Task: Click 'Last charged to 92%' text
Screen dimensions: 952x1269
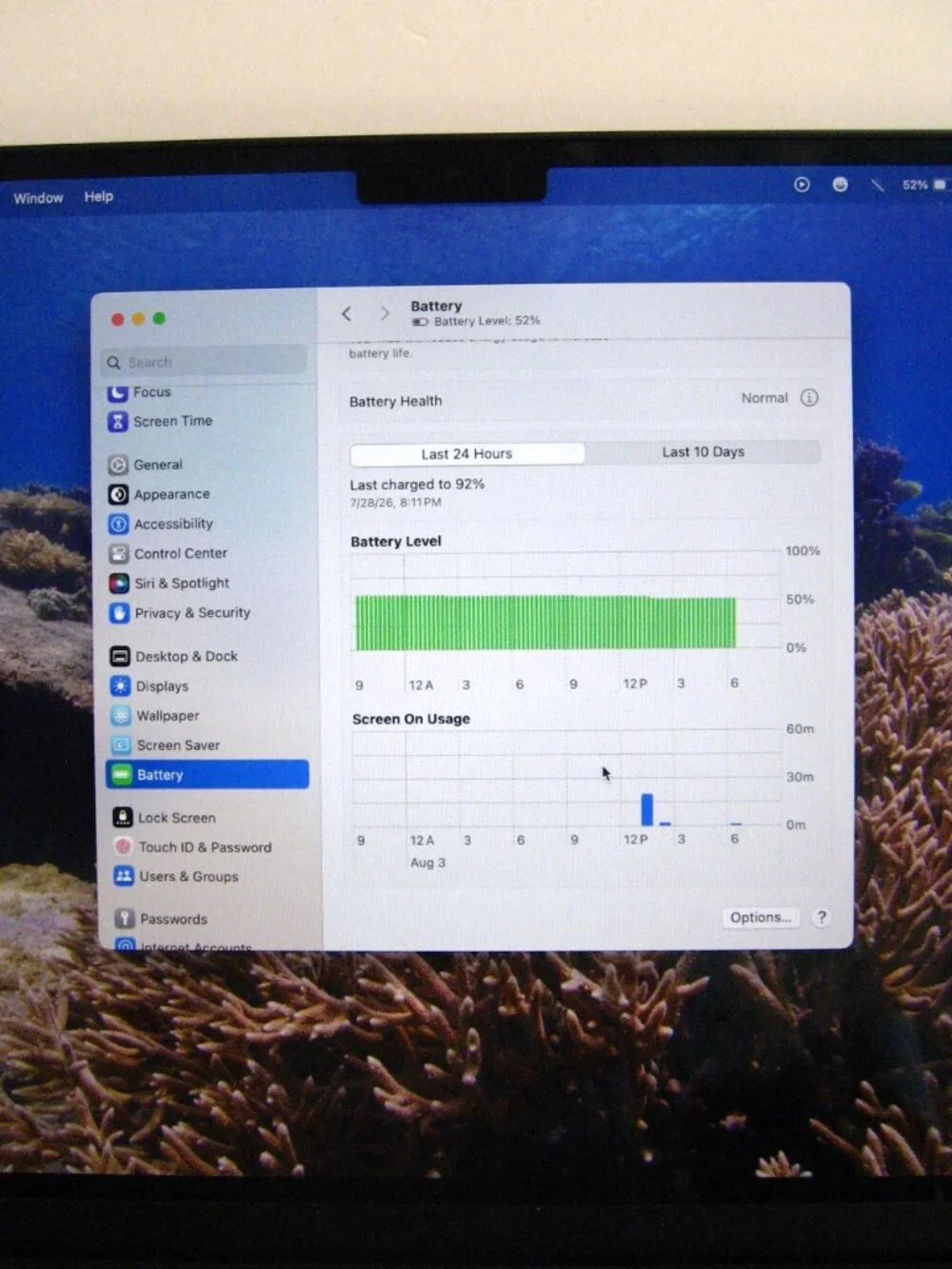Action: pos(417,485)
